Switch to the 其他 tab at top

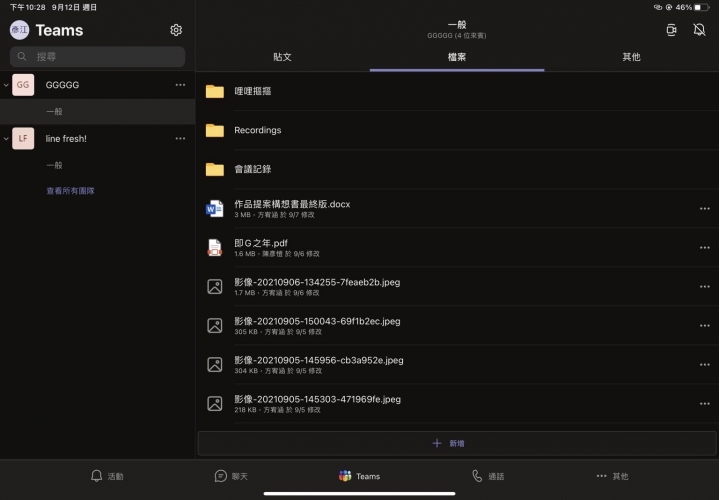[x=631, y=57]
